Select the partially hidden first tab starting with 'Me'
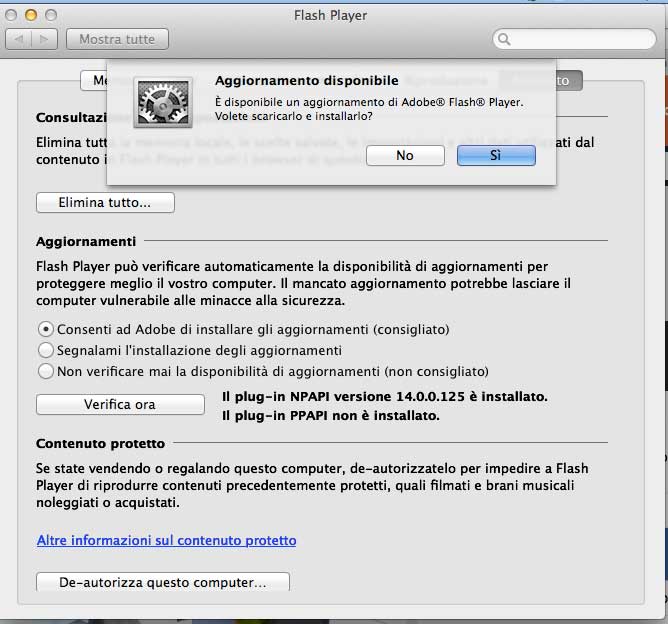The width and height of the screenshot is (668, 624). [x=94, y=80]
